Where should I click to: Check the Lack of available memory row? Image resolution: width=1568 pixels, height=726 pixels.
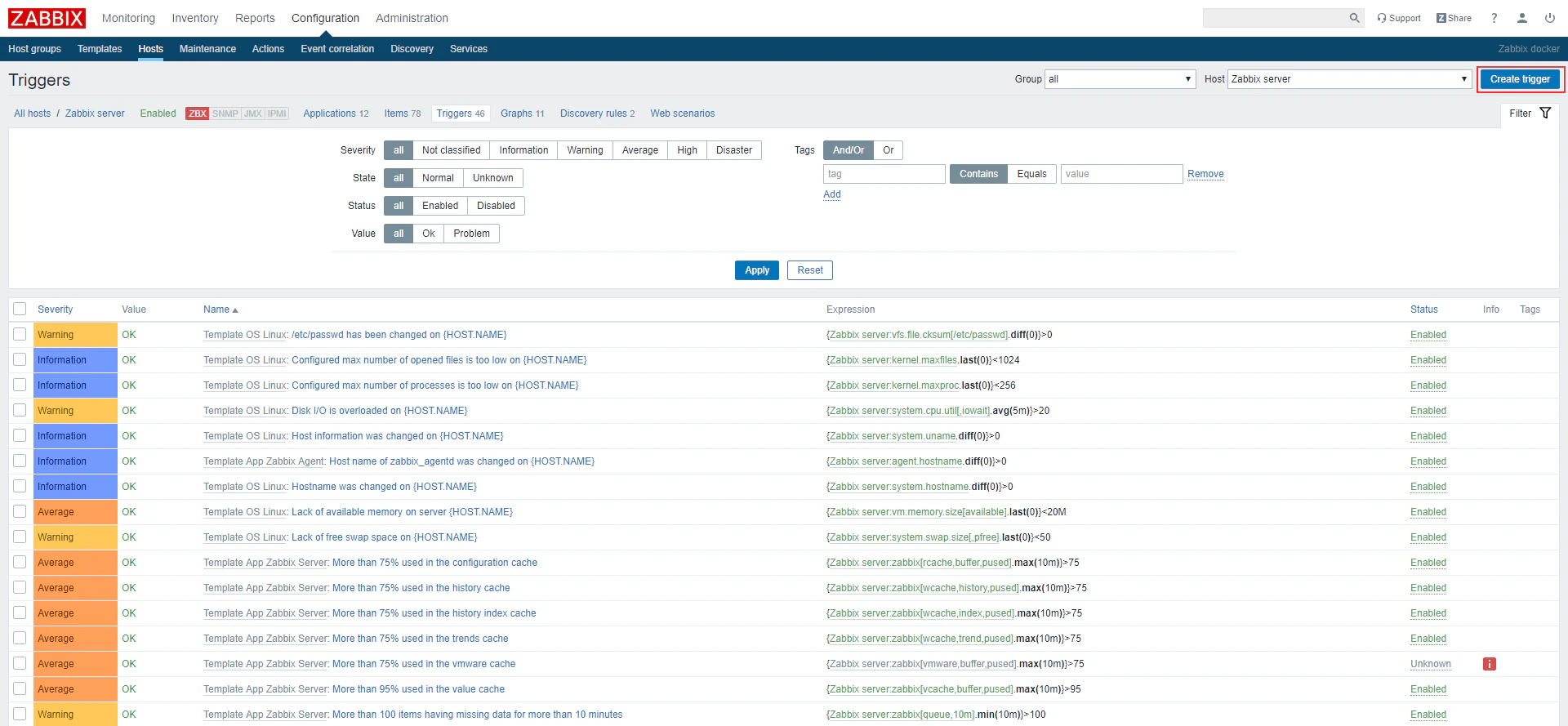20,511
